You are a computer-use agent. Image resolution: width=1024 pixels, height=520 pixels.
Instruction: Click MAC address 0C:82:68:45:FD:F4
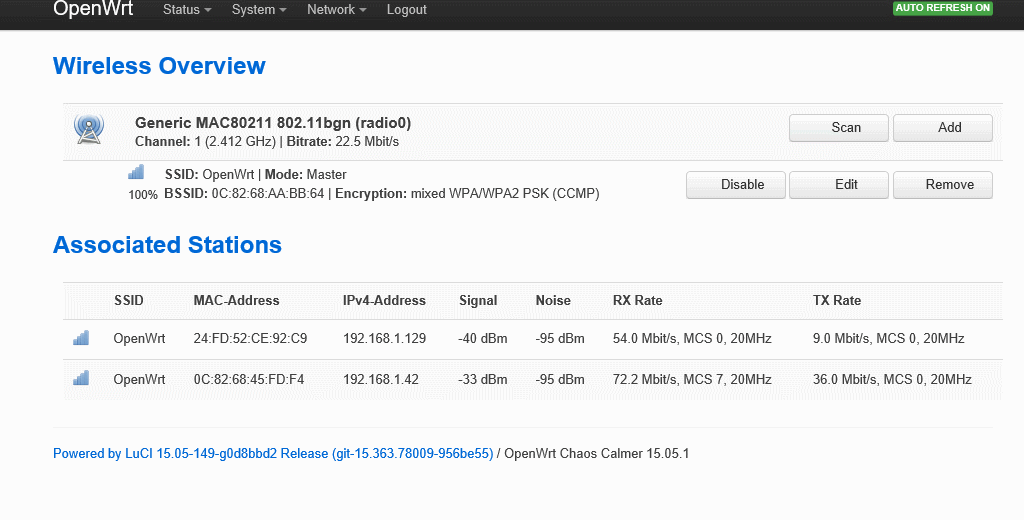pyautogui.click(x=249, y=380)
